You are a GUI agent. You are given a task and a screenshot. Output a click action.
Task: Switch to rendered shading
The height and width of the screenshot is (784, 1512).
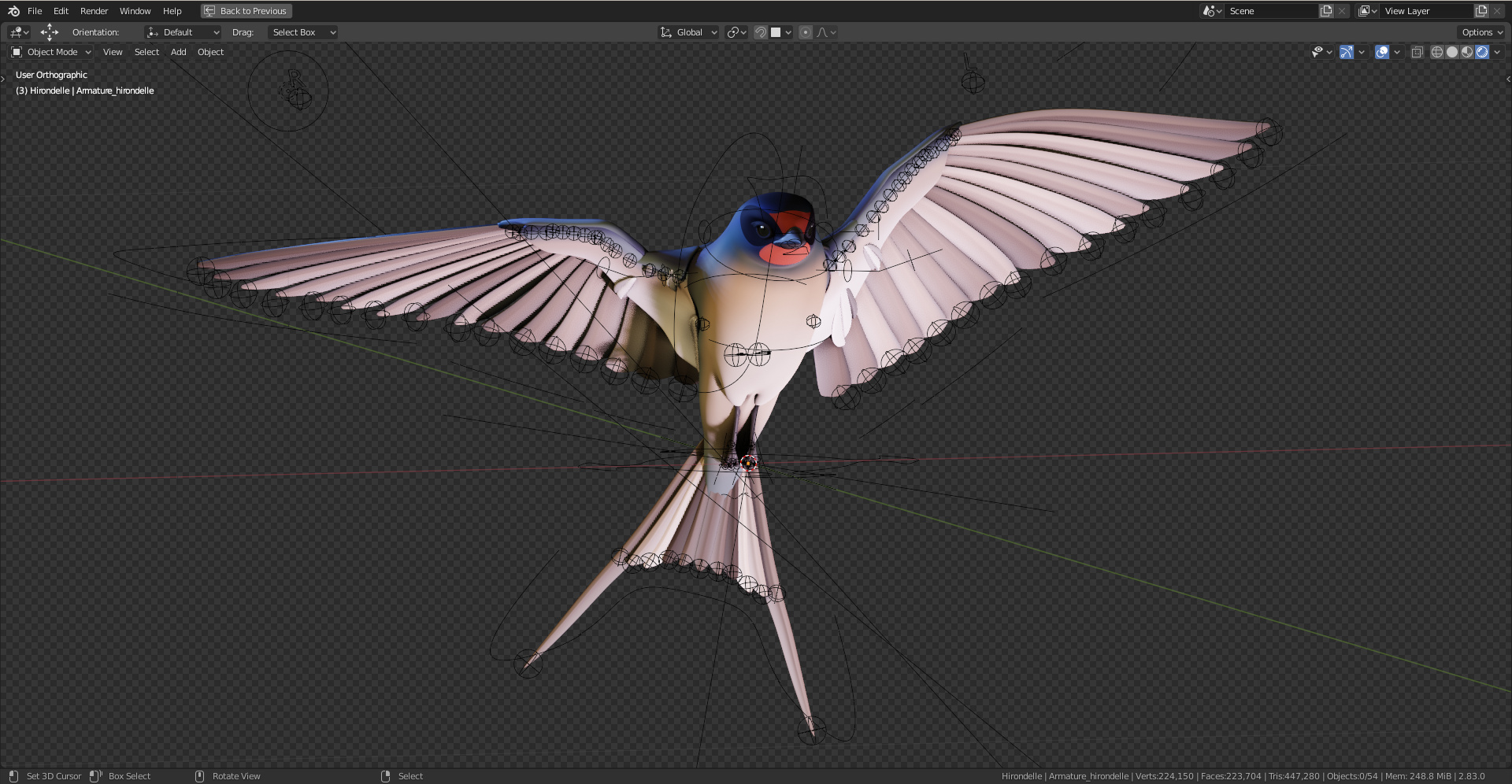1482,52
